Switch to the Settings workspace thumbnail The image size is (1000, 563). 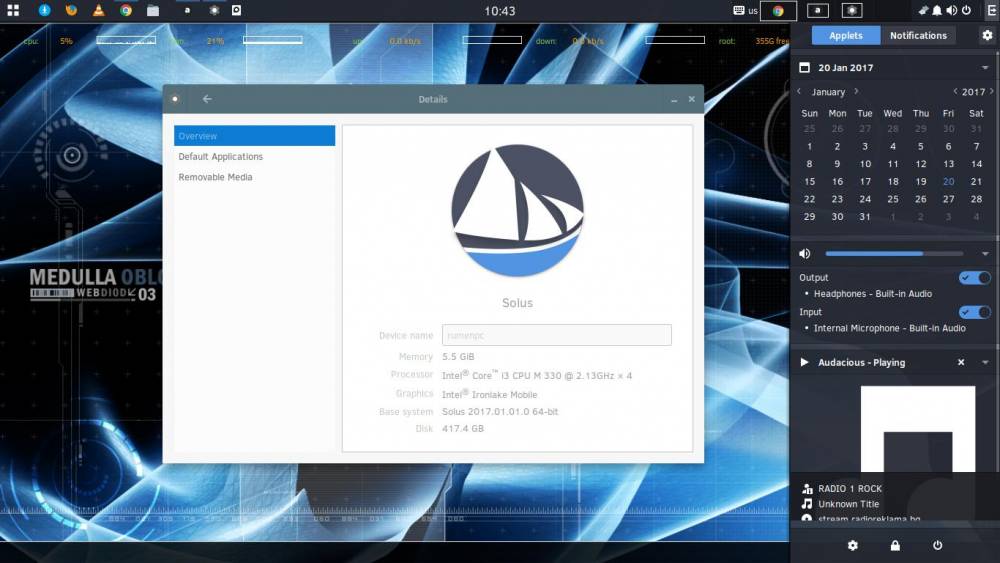coord(851,10)
